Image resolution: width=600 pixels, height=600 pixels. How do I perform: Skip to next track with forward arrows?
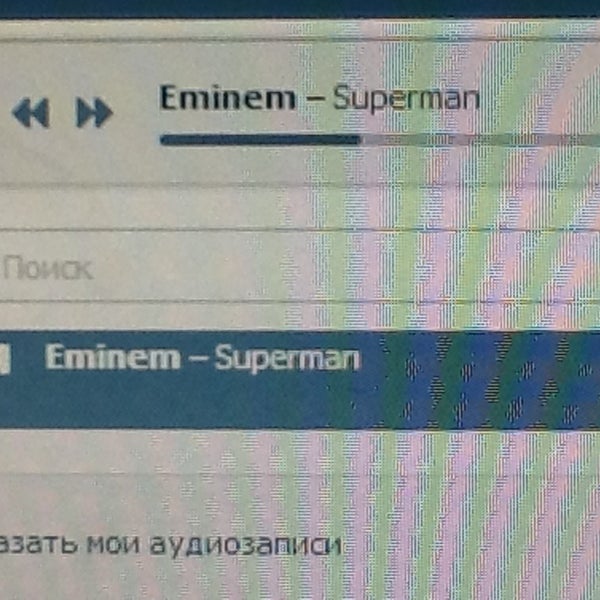94,112
